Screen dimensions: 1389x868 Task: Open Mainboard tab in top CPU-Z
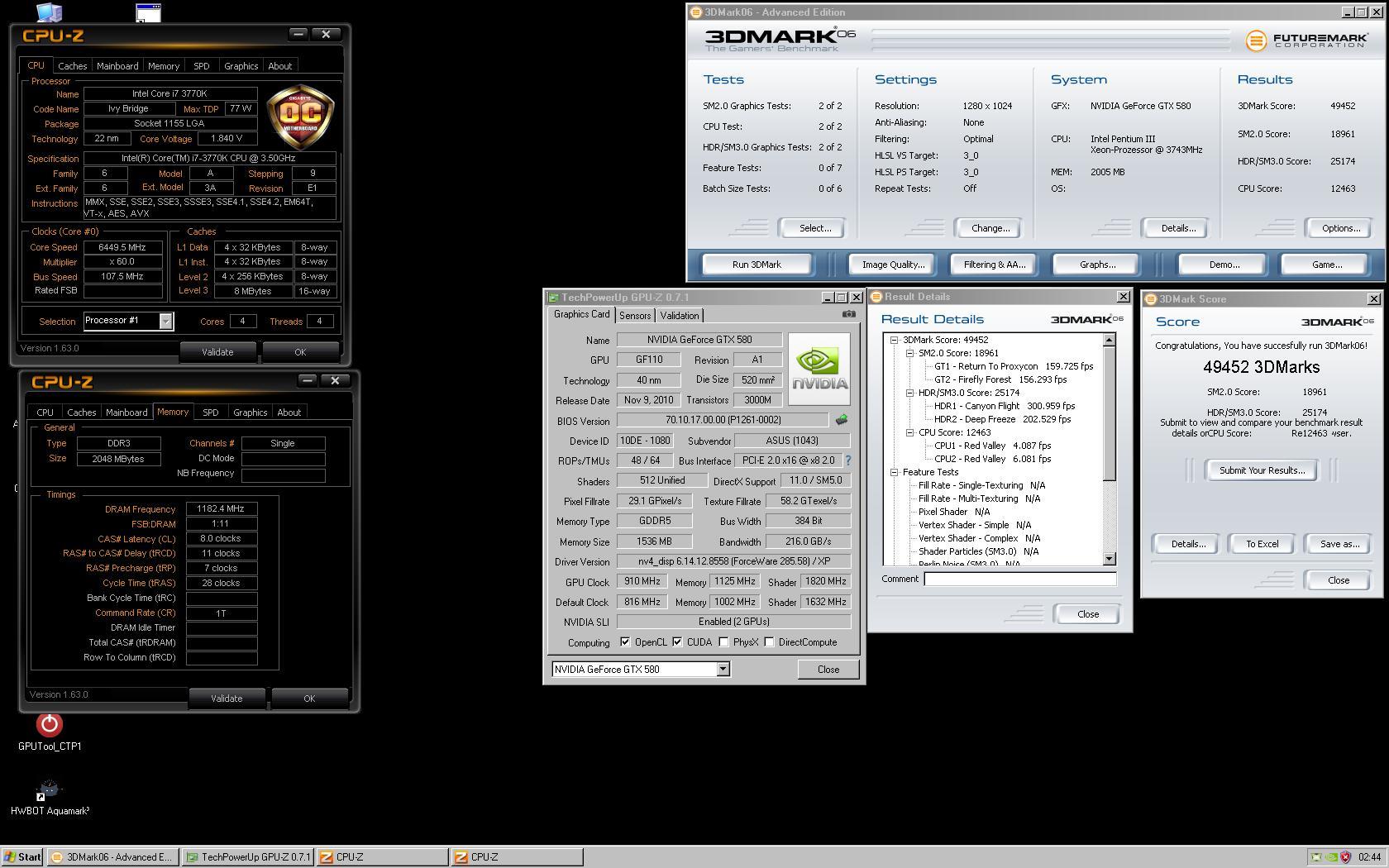tap(117, 66)
